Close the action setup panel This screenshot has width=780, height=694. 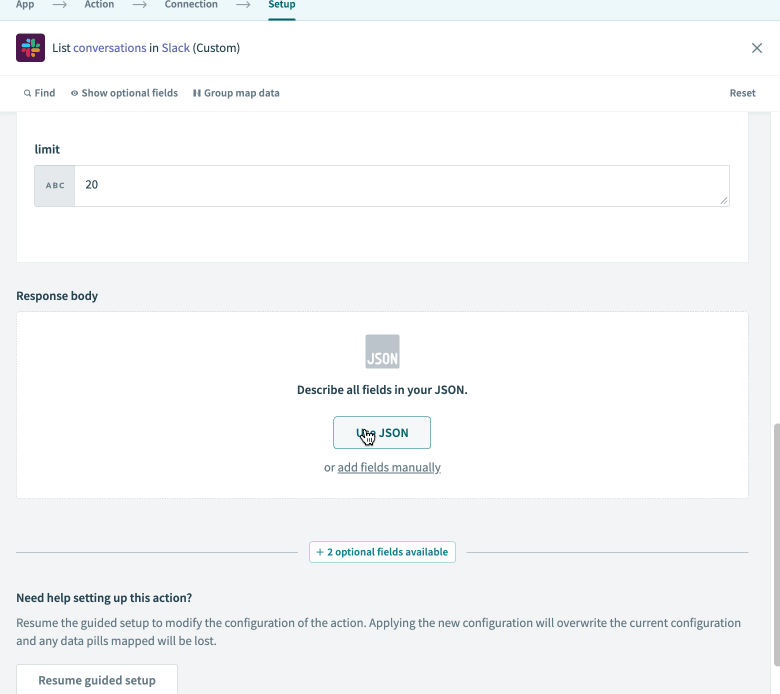[x=757, y=48]
